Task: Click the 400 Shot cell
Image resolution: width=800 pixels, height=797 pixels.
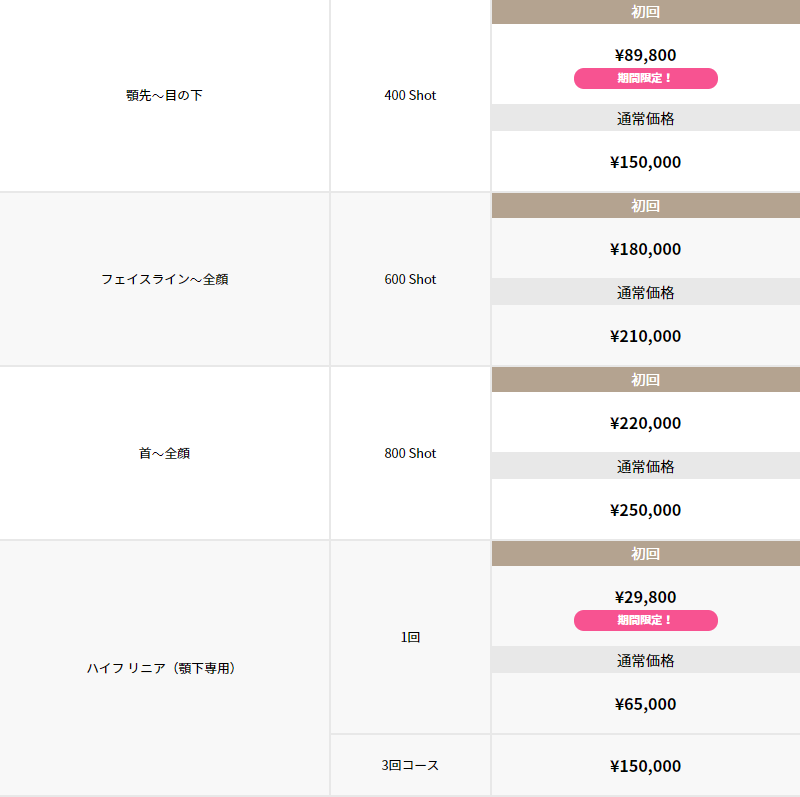Action: click(x=410, y=95)
